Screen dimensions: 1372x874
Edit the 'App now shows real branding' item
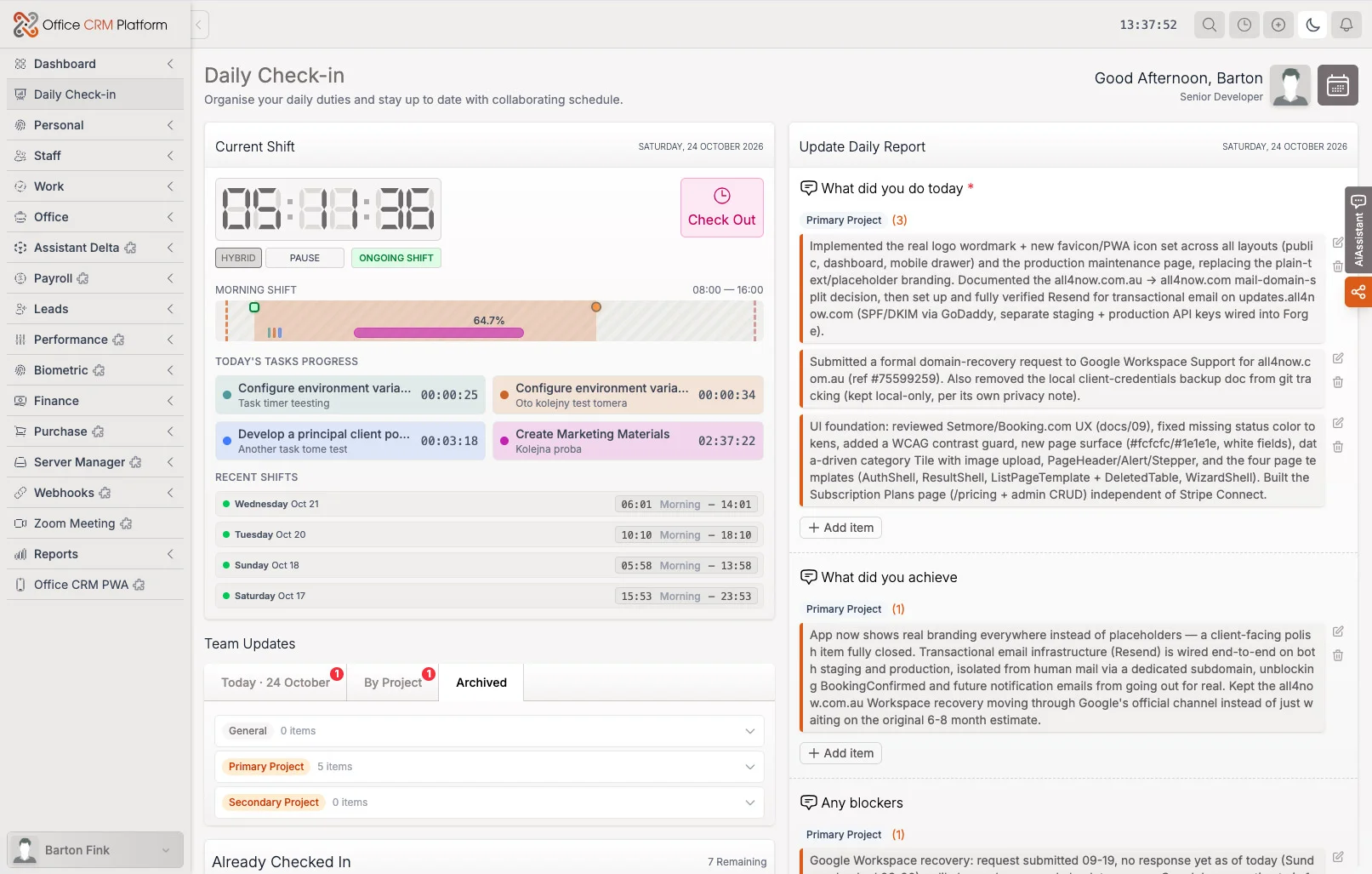(1338, 631)
